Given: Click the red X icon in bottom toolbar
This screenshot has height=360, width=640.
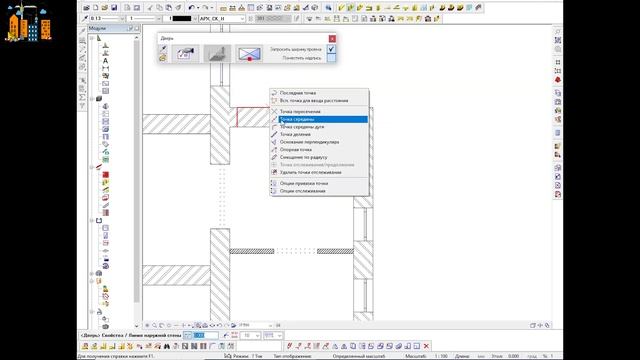Looking at the screenshot, I should (x=426, y=346).
